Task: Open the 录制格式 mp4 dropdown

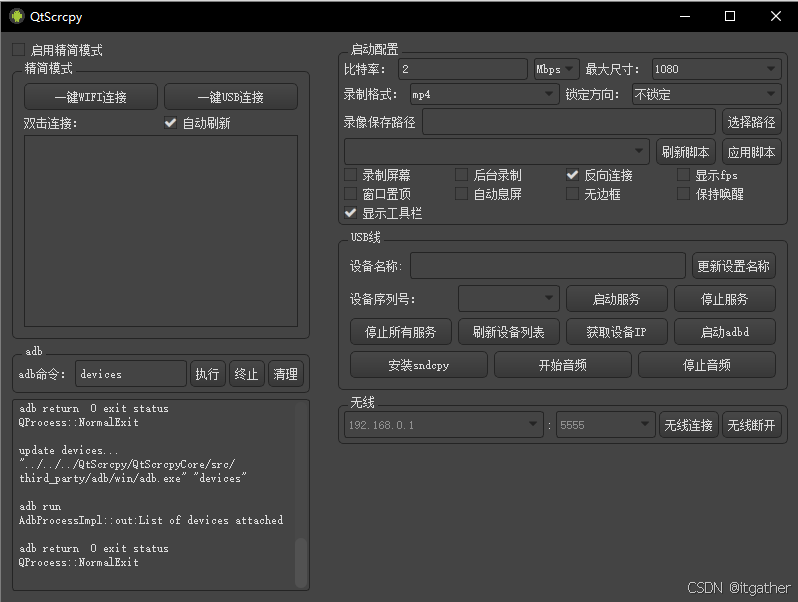Action: (x=484, y=95)
